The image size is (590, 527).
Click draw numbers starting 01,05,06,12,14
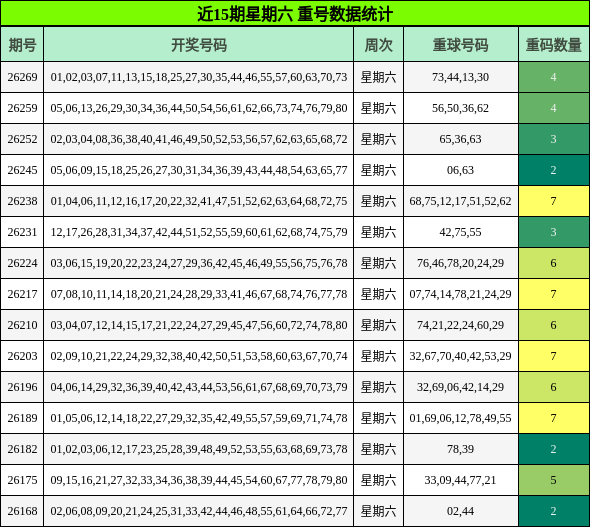199,418
